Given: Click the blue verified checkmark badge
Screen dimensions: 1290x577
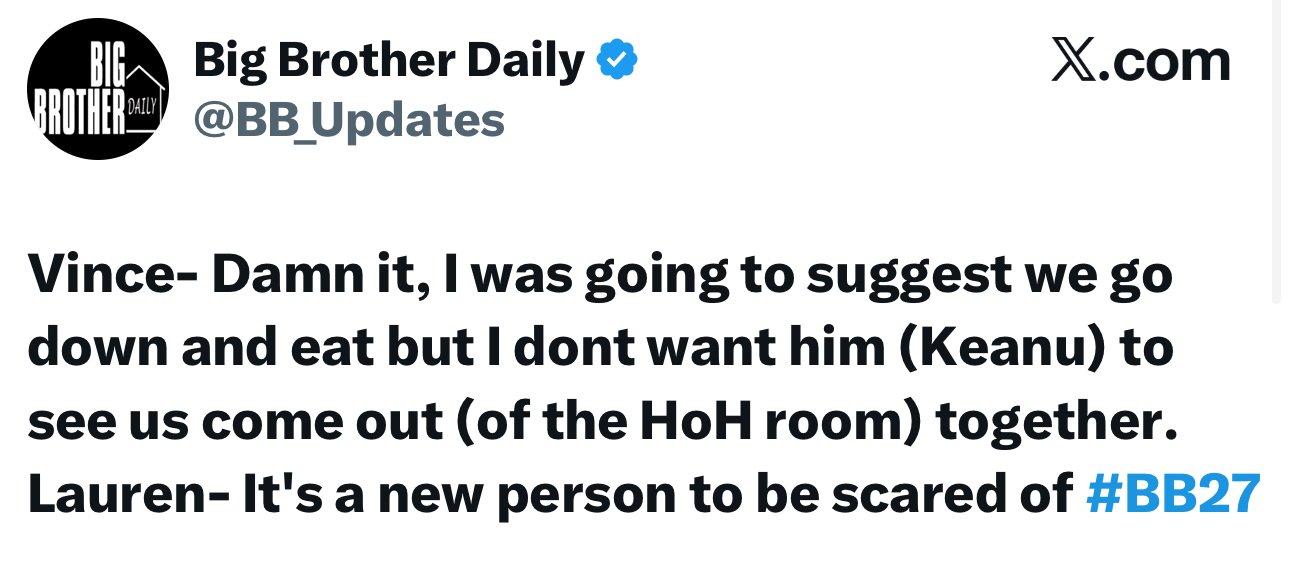Looking at the screenshot, I should click(617, 62).
